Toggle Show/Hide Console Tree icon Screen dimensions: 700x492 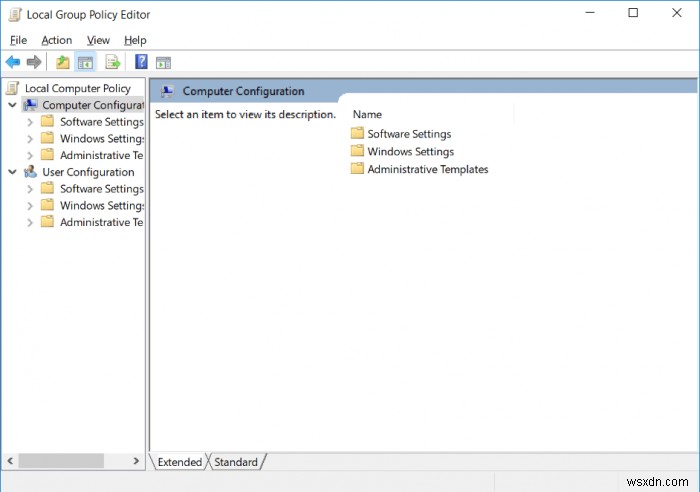[85, 62]
